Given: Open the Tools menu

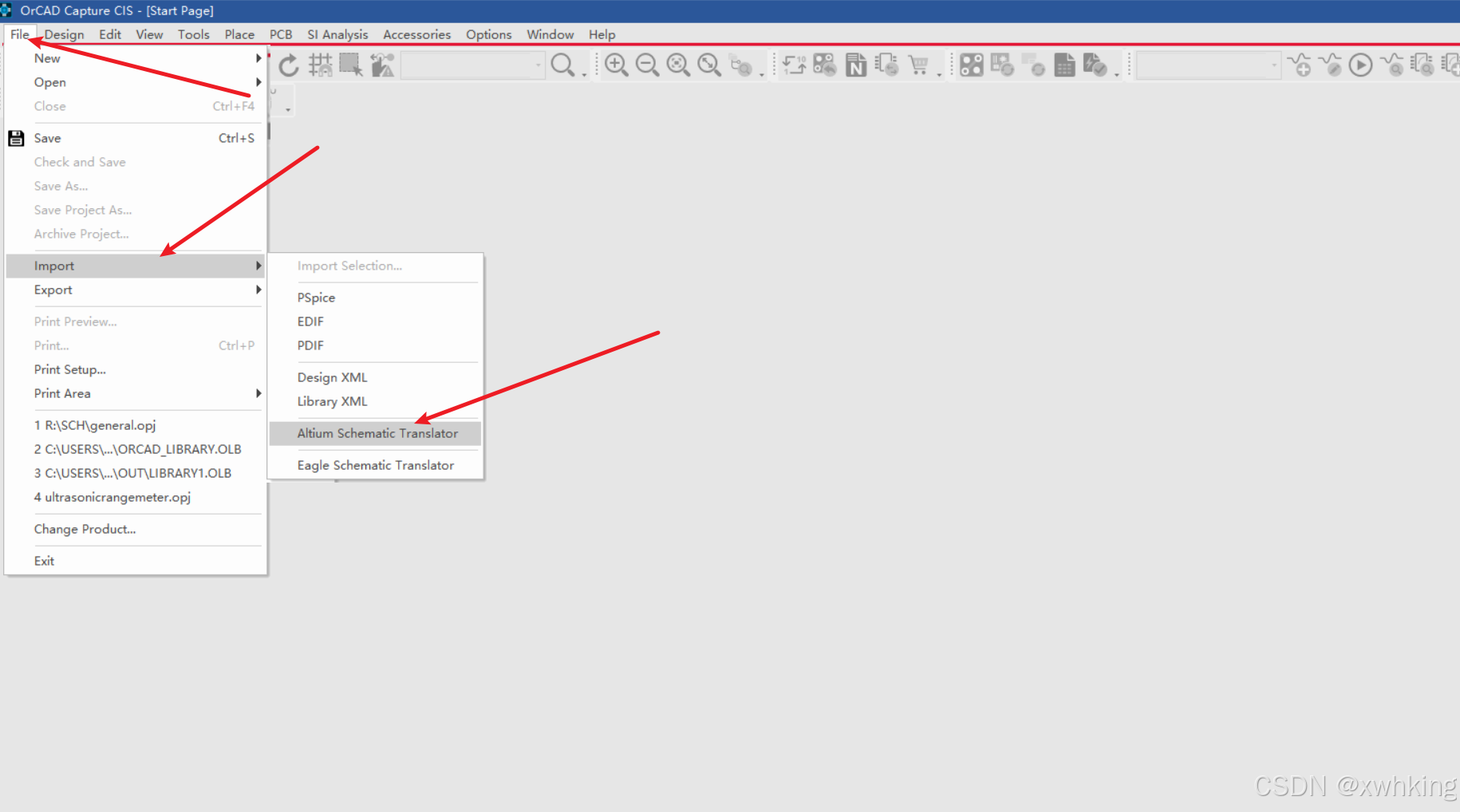Looking at the screenshot, I should pos(194,34).
